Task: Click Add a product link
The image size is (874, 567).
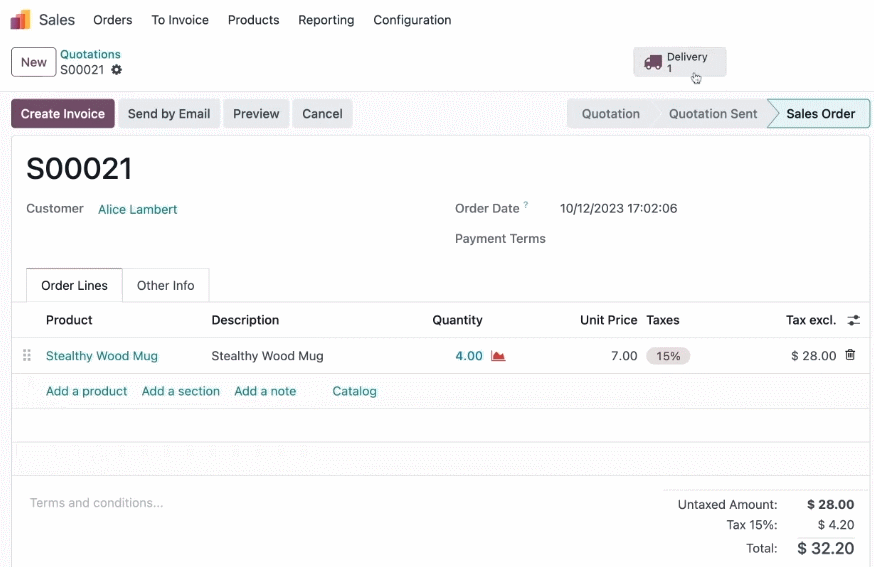Action: [86, 391]
